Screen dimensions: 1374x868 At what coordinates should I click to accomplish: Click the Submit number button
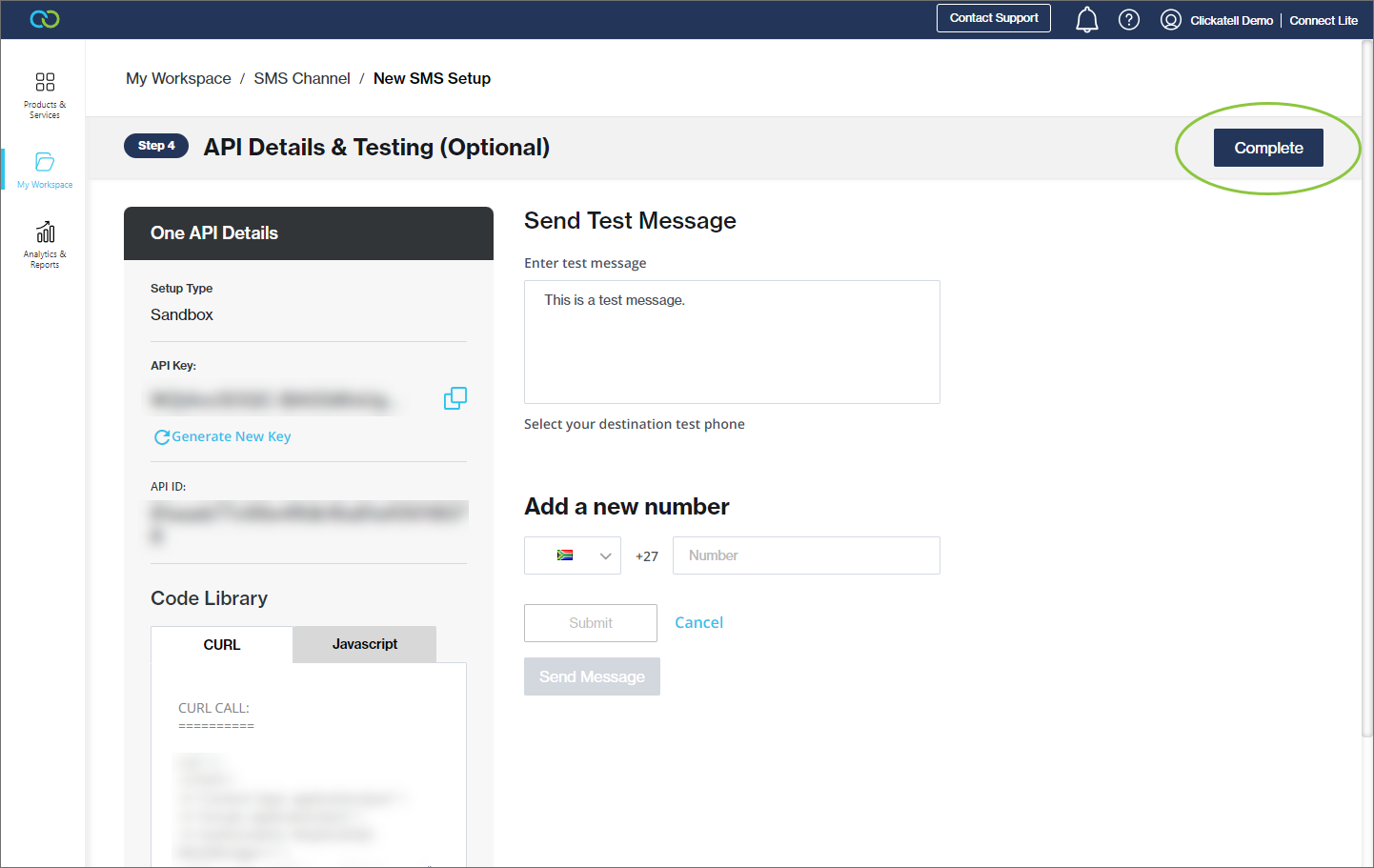[x=590, y=623]
